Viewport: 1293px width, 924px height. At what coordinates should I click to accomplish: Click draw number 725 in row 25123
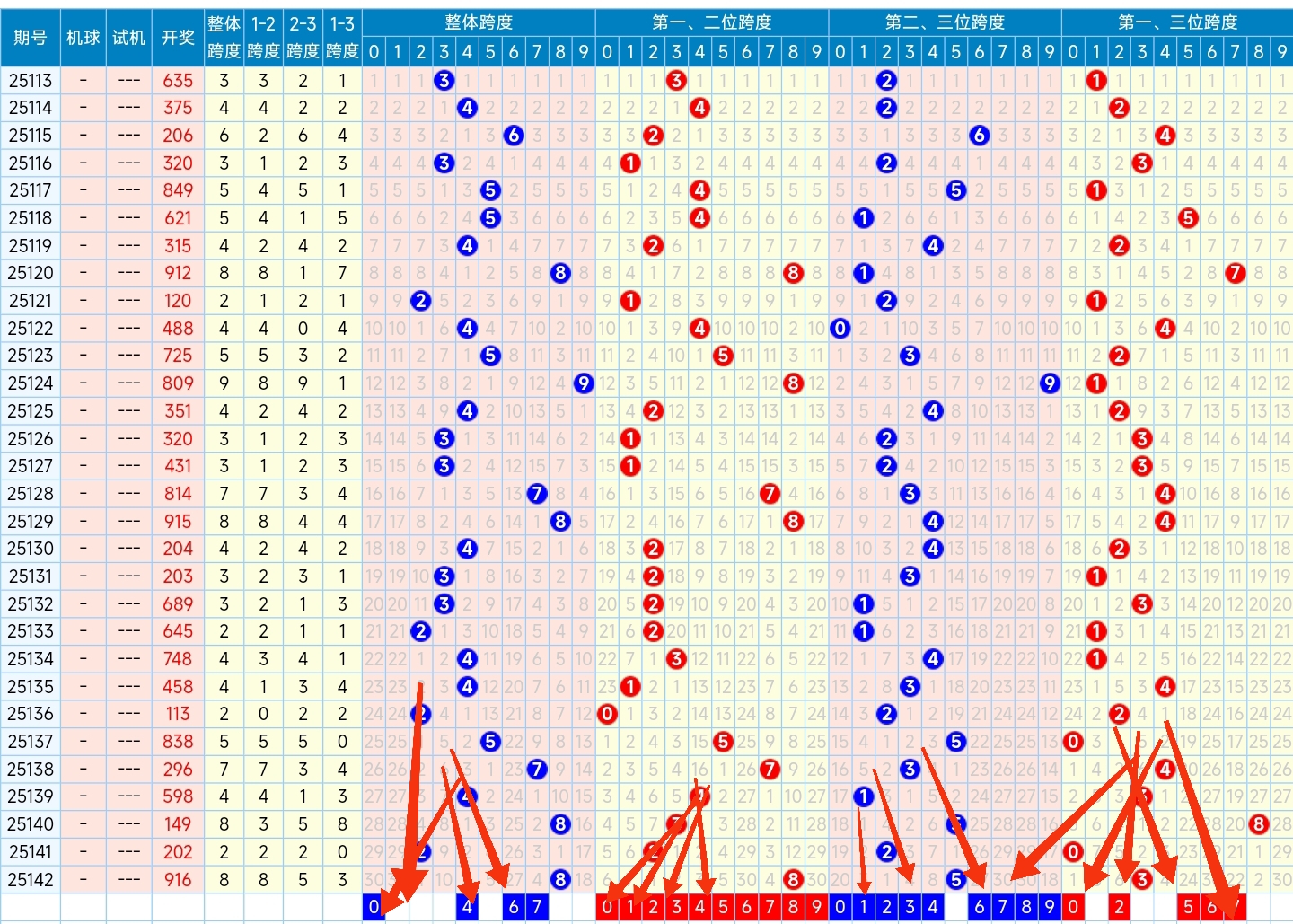pos(178,356)
